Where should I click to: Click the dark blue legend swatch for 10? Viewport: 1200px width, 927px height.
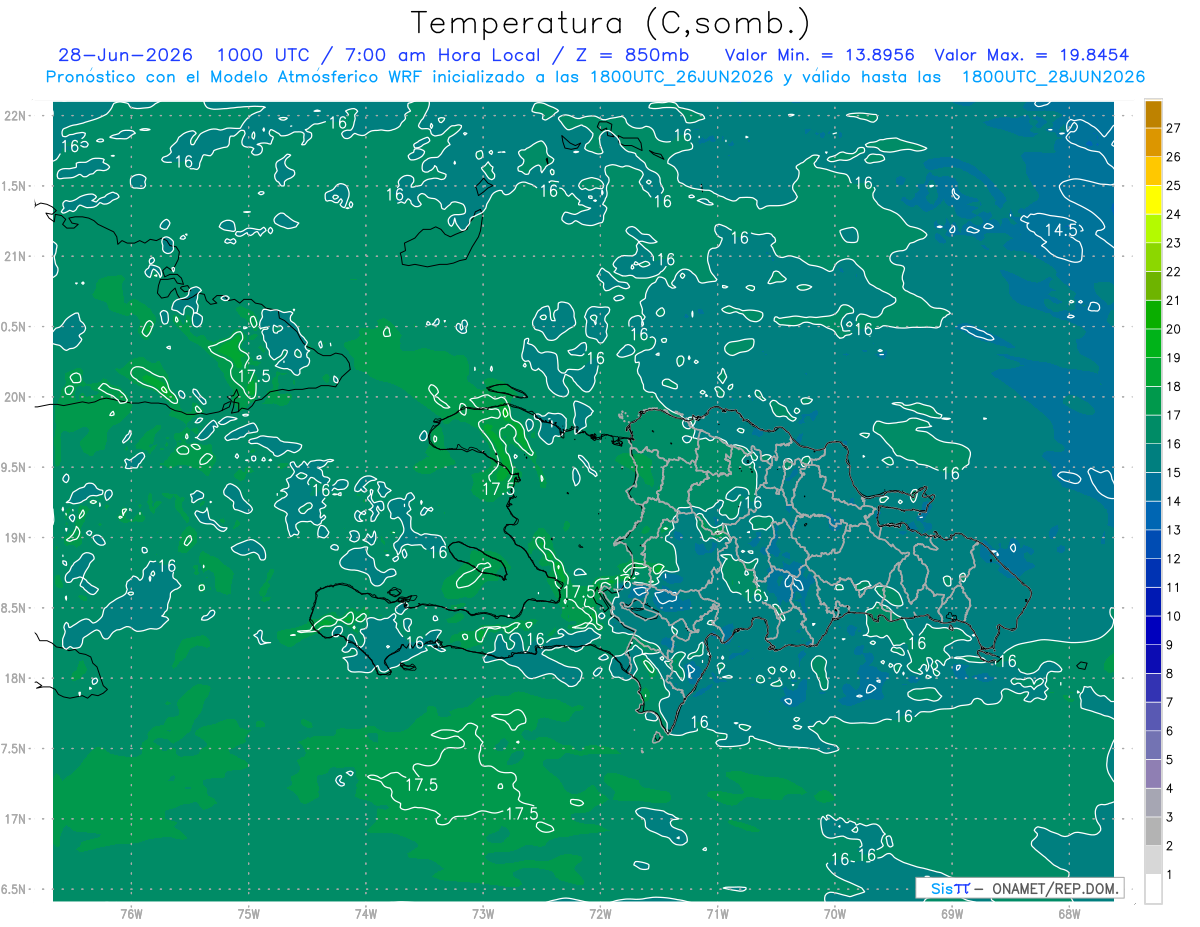tap(1153, 602)
